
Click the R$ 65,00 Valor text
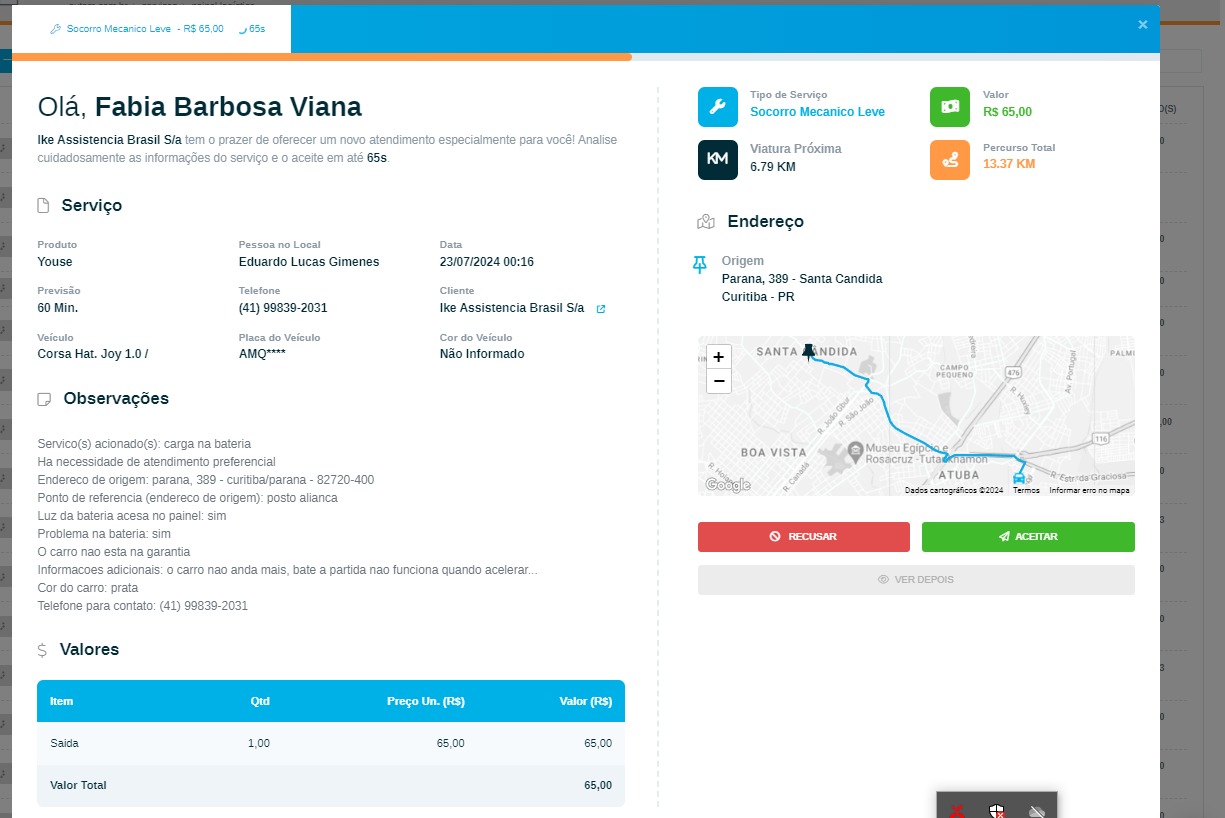1007,112
